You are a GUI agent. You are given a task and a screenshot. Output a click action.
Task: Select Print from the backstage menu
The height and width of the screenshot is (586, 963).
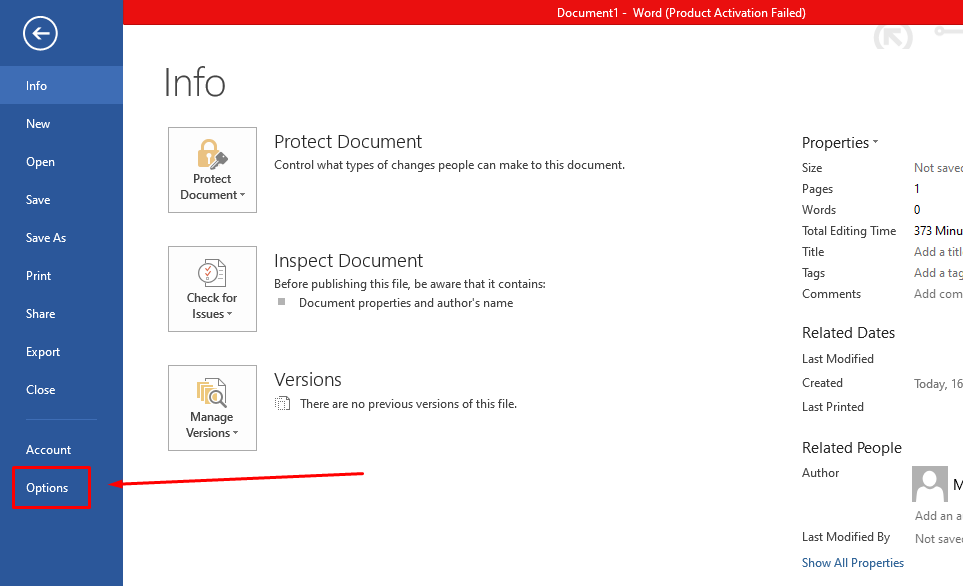click(x=39, y=276)
